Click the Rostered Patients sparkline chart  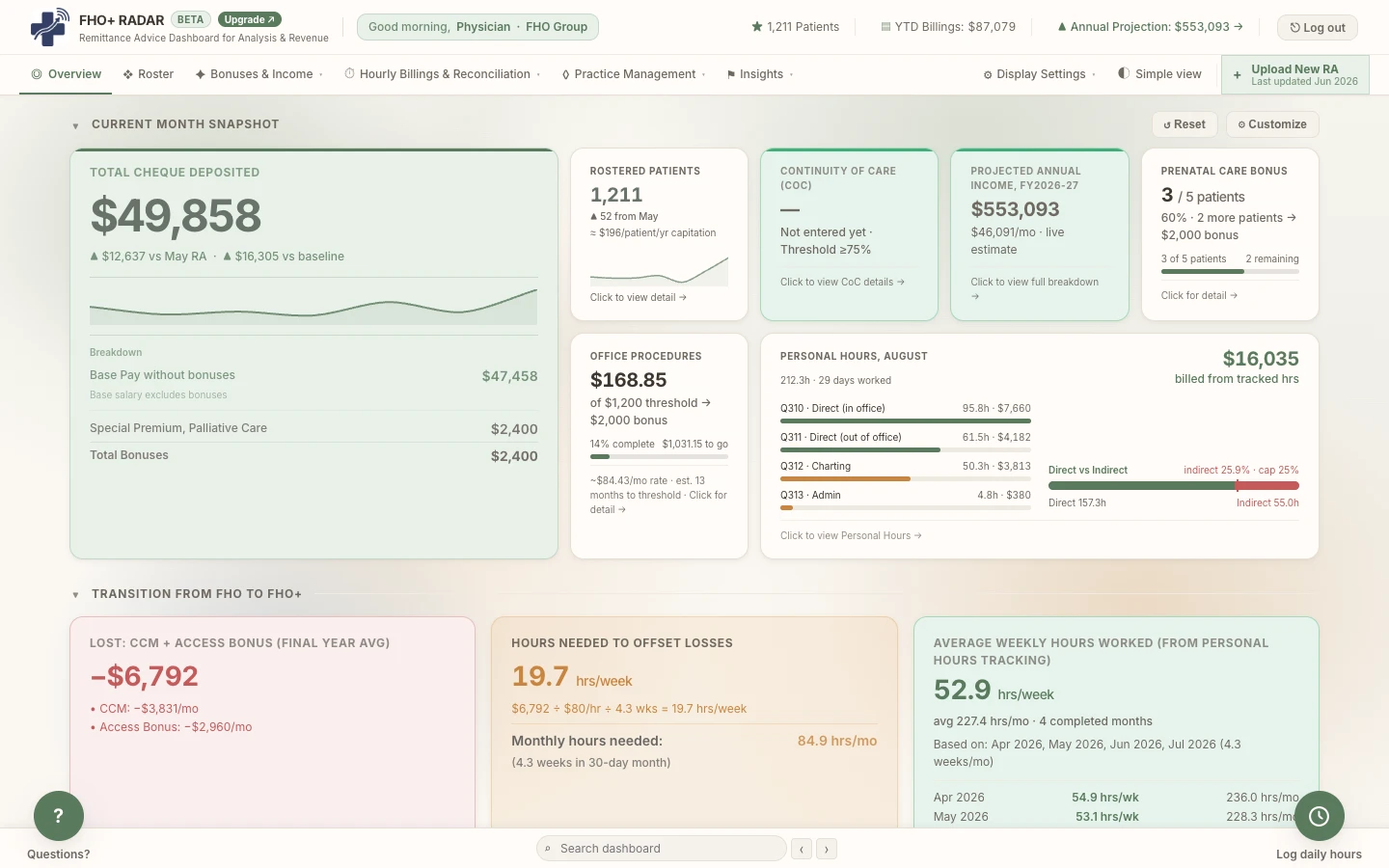[659, 270]
